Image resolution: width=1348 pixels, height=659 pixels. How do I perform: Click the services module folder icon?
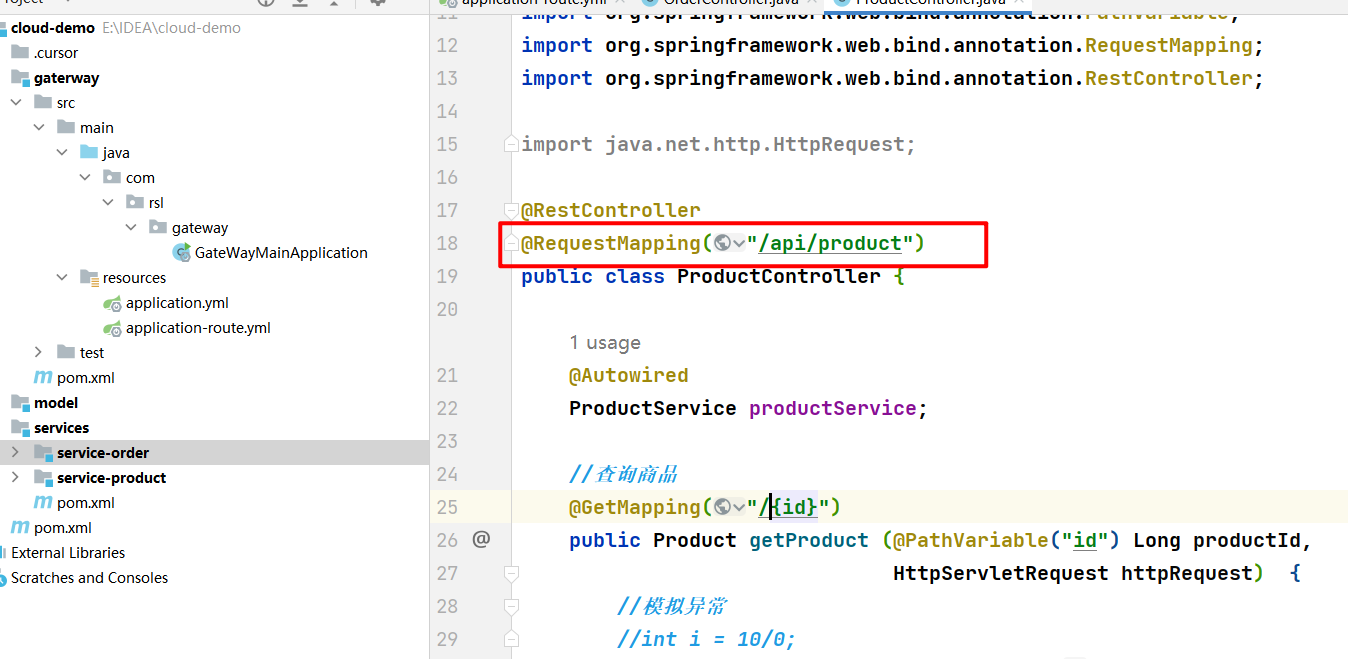point(20,427)
